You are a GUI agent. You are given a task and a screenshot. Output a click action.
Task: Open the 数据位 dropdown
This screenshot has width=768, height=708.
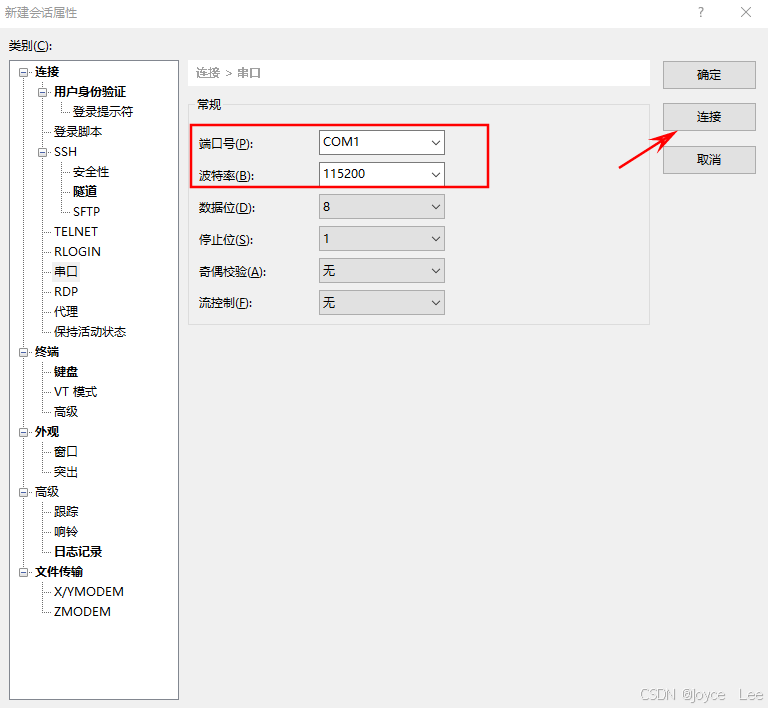[x=382, y=207]
